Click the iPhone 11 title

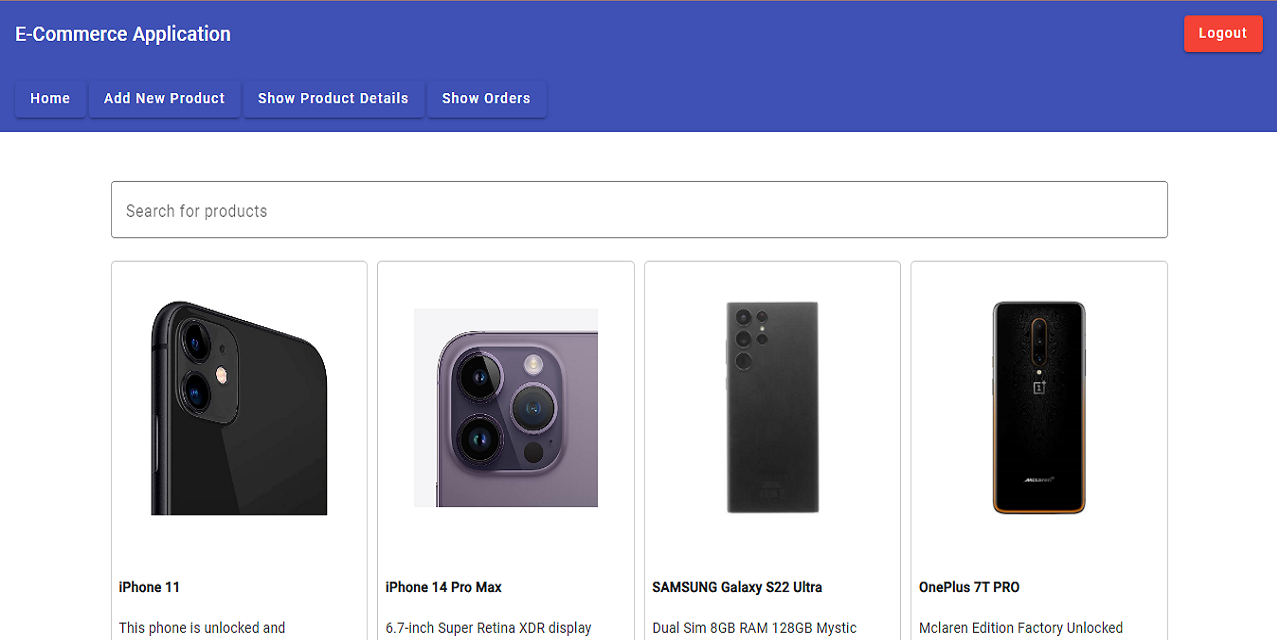[148, 587]
